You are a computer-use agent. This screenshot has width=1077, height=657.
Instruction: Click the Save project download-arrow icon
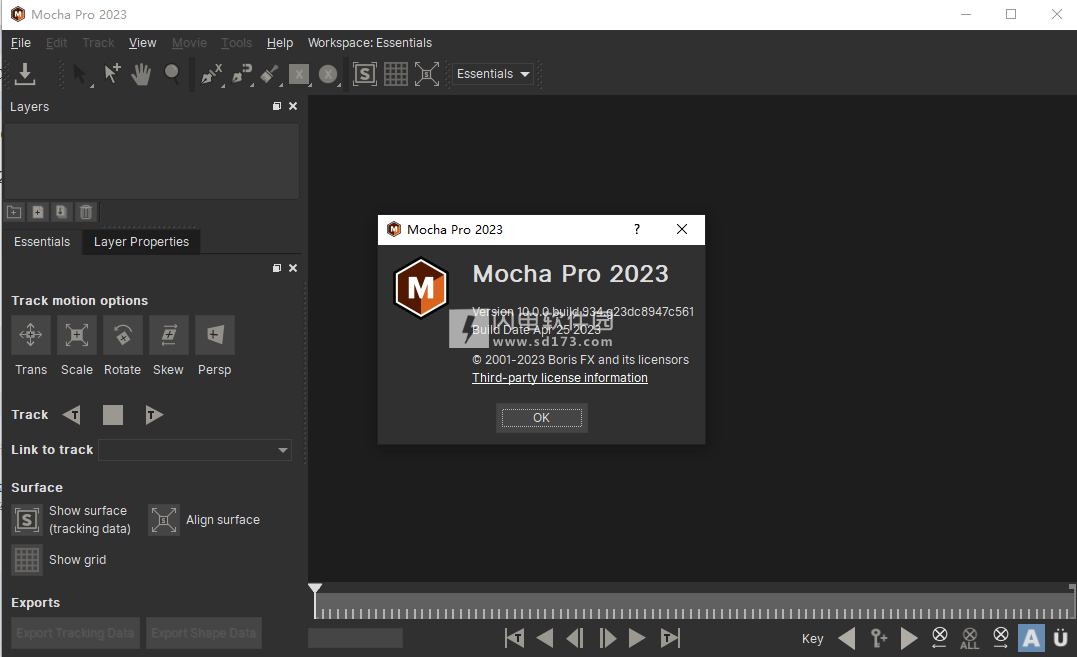[x=25, y=73]
